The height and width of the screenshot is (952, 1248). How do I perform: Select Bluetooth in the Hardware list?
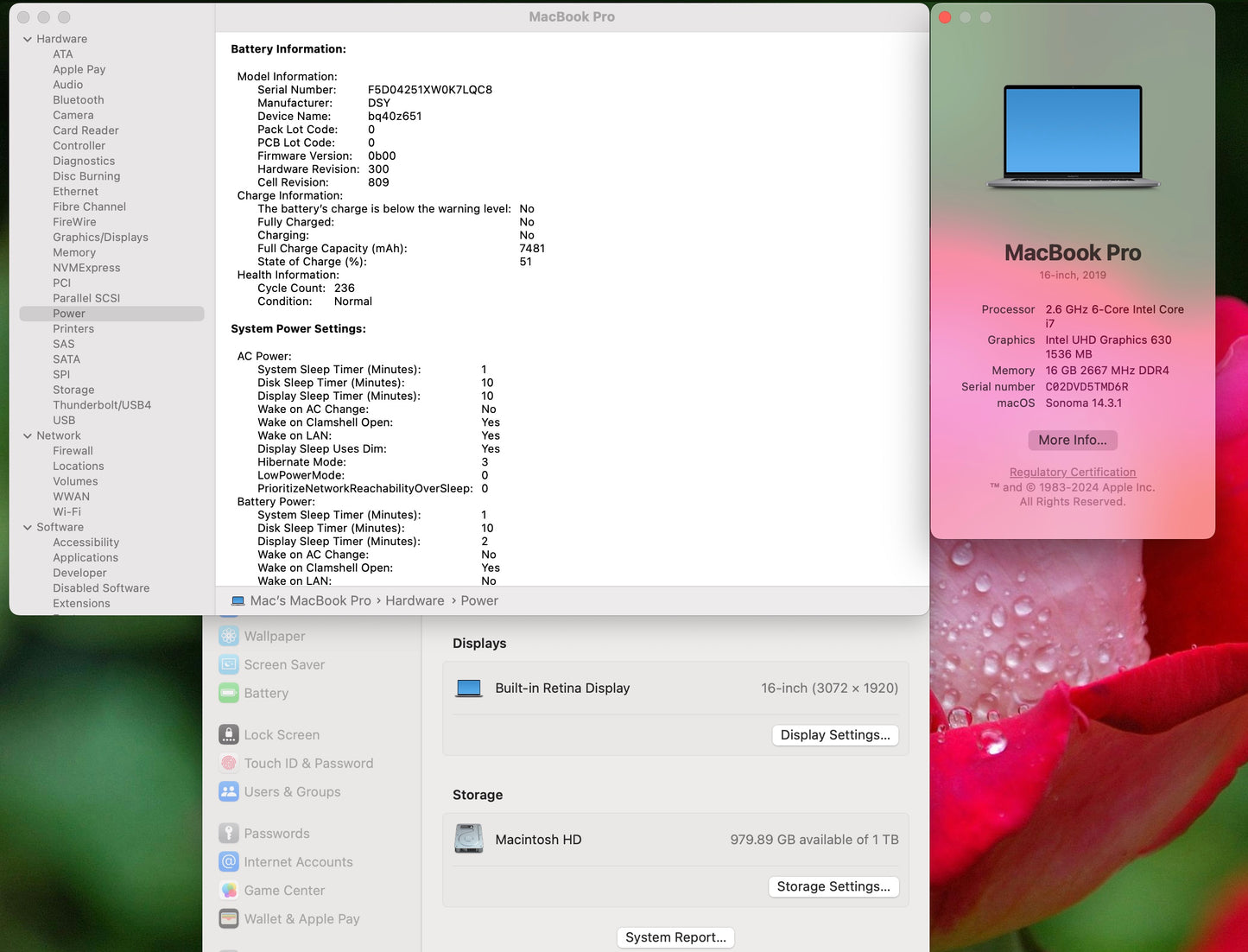(78, 99)
